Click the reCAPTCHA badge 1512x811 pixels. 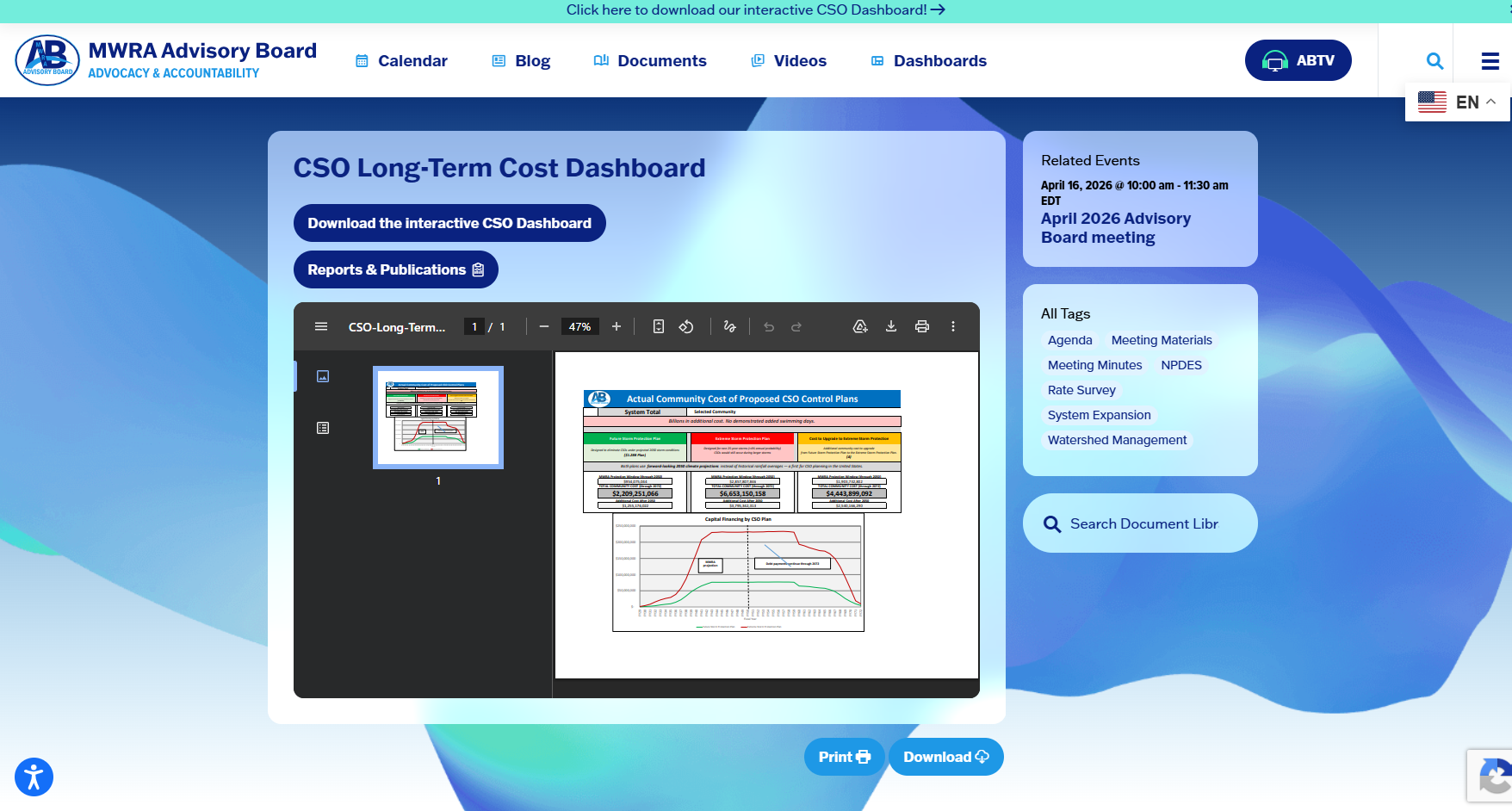pyautogui.click(x=1490, y=777)
